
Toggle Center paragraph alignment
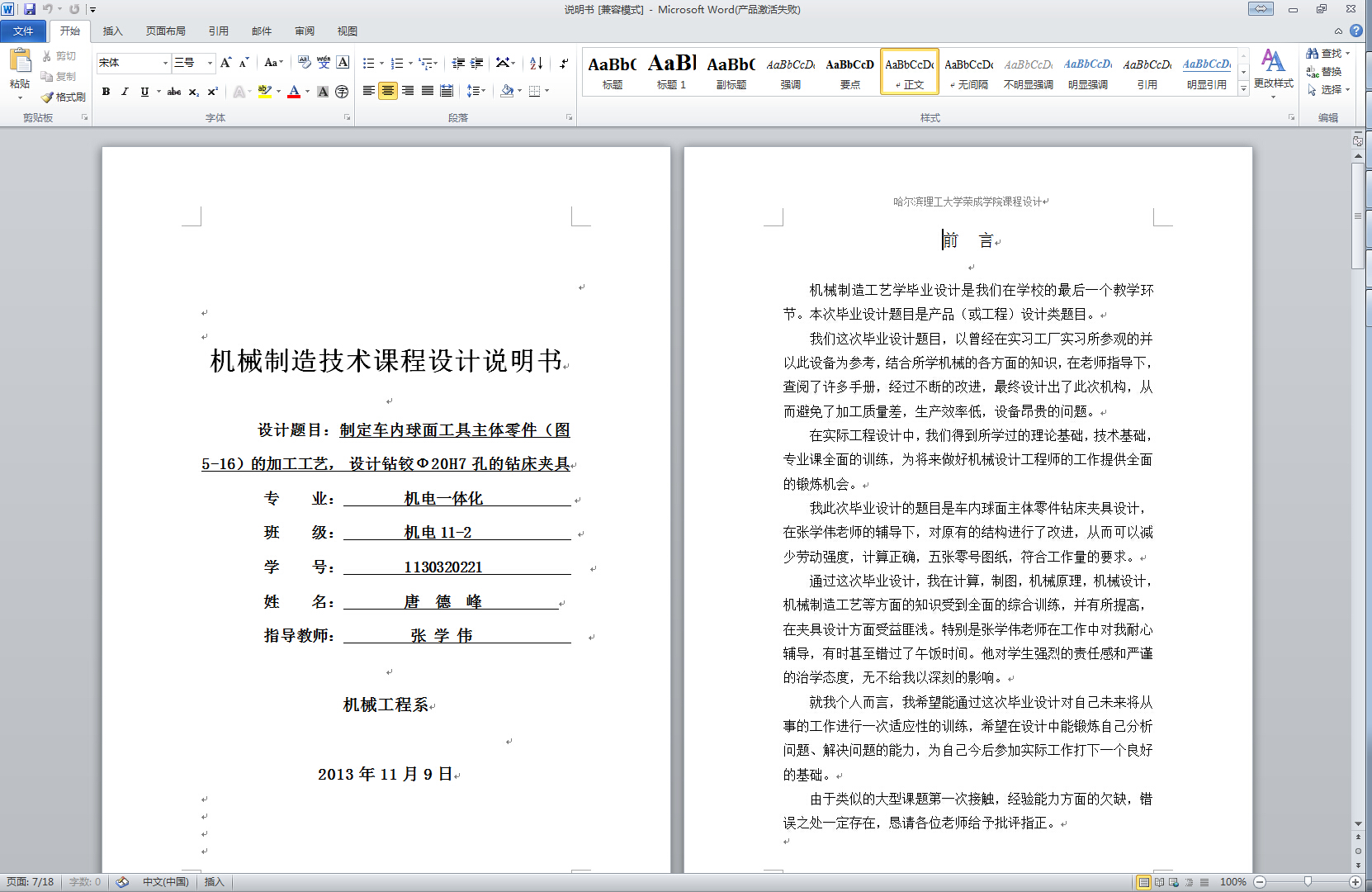pos(388,91)
